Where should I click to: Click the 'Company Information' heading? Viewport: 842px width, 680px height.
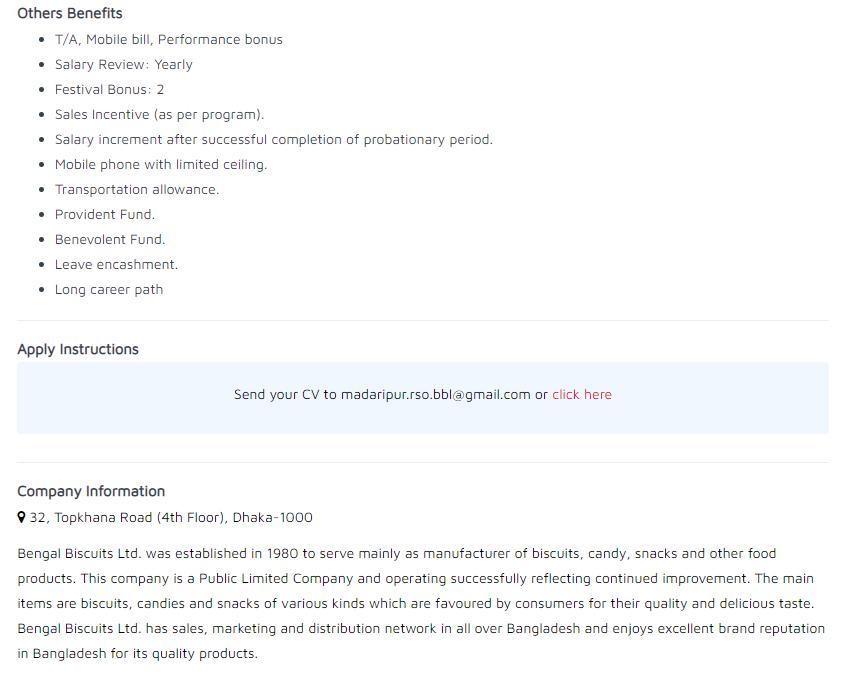click(91, 491)
